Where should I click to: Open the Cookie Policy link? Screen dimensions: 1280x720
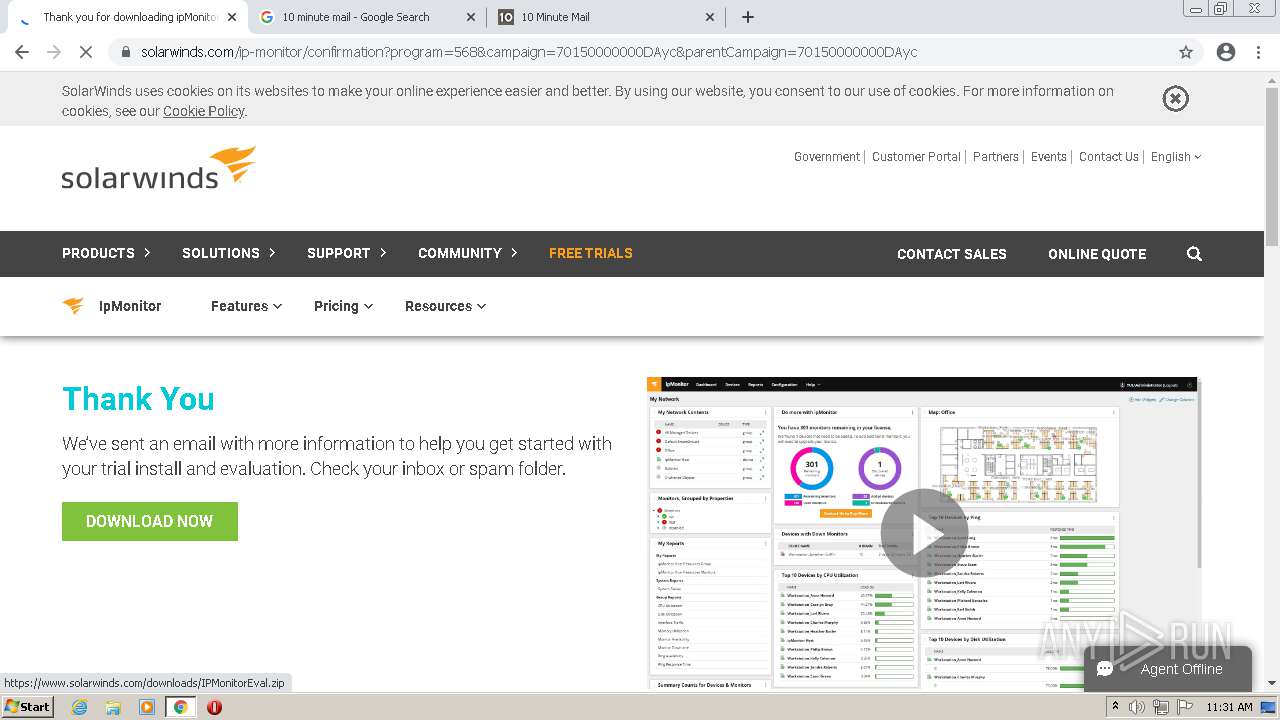[204, 111]
